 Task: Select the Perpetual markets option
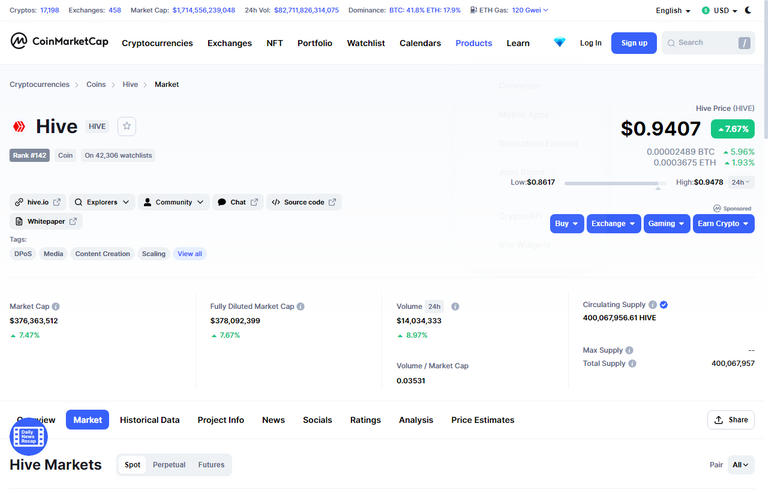click(x=169, y=465)
